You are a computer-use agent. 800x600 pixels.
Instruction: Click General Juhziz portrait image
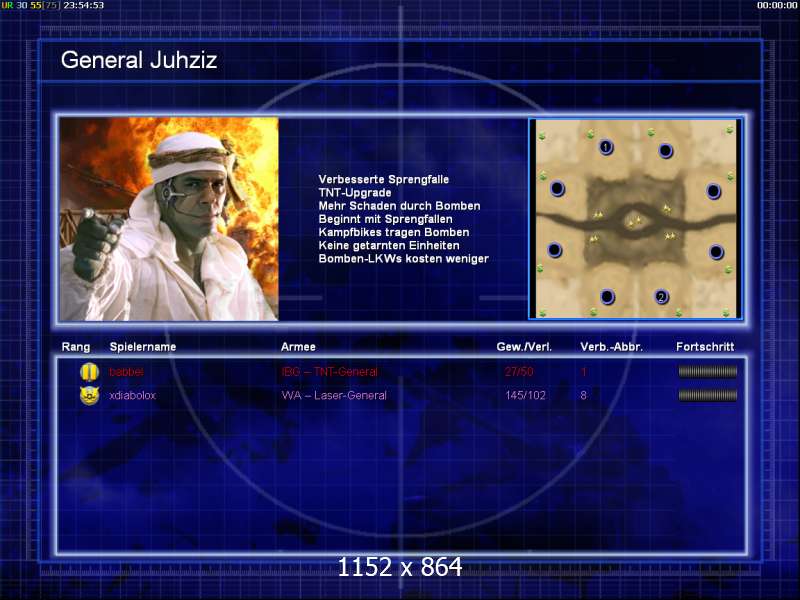pyautogui.click(x=169, y=219)
